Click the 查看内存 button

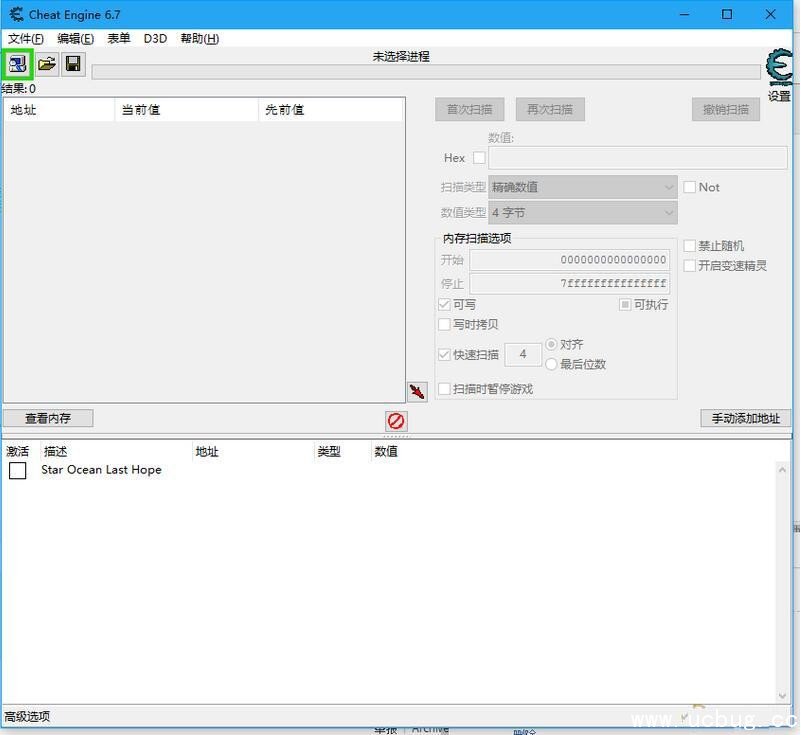48,418
